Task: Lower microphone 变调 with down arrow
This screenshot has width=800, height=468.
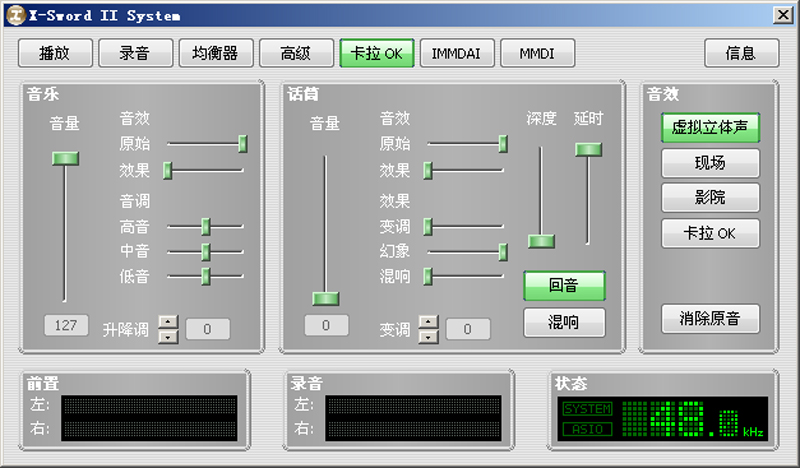Action: (x=428, y=336)
